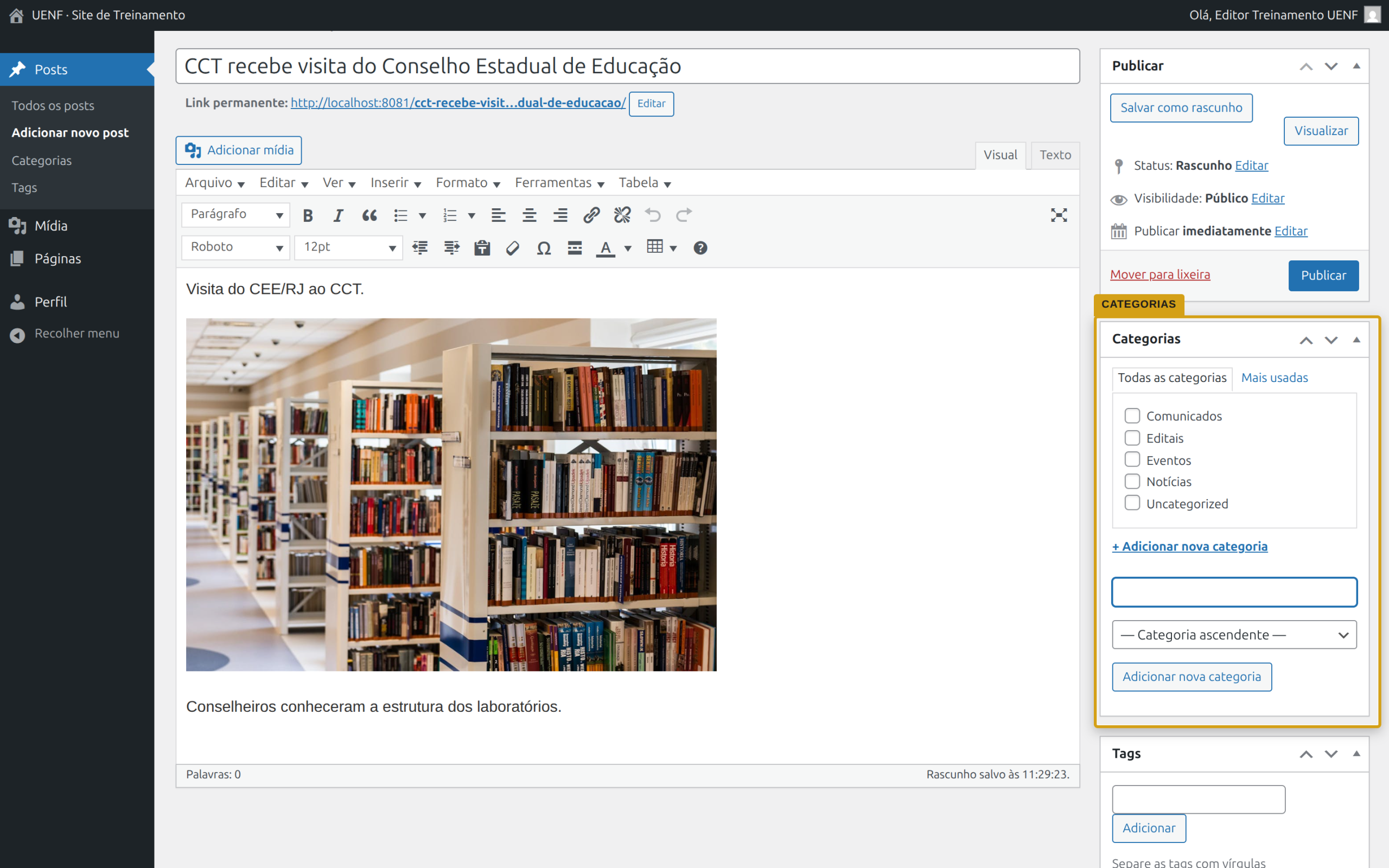Open keyboard shortcuts help icon

pos(700,248)
